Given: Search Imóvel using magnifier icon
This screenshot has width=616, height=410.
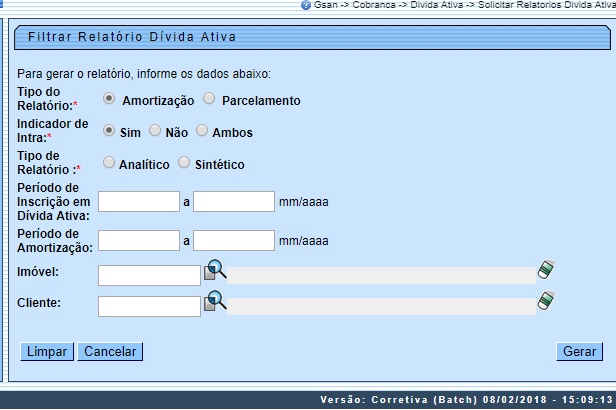Looking at the screenshot, I should (215, 270).
